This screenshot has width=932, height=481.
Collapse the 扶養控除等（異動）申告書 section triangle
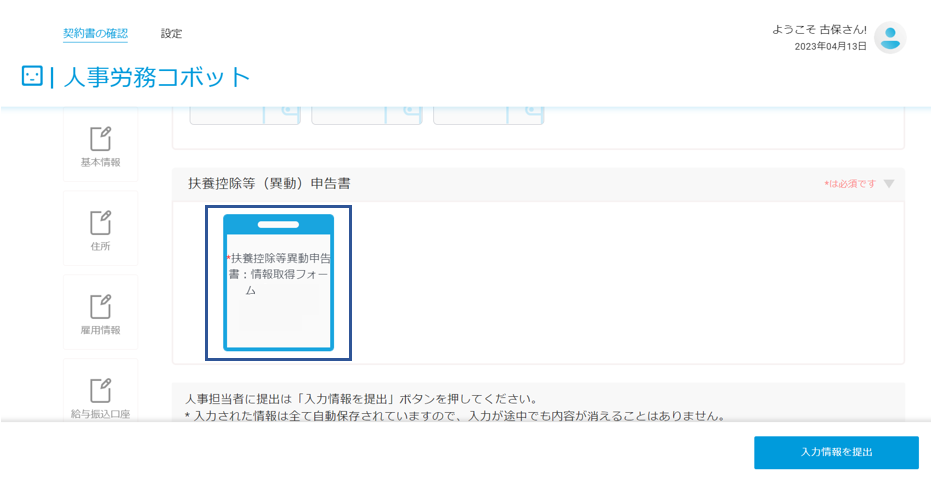click(x=889, y=184)
